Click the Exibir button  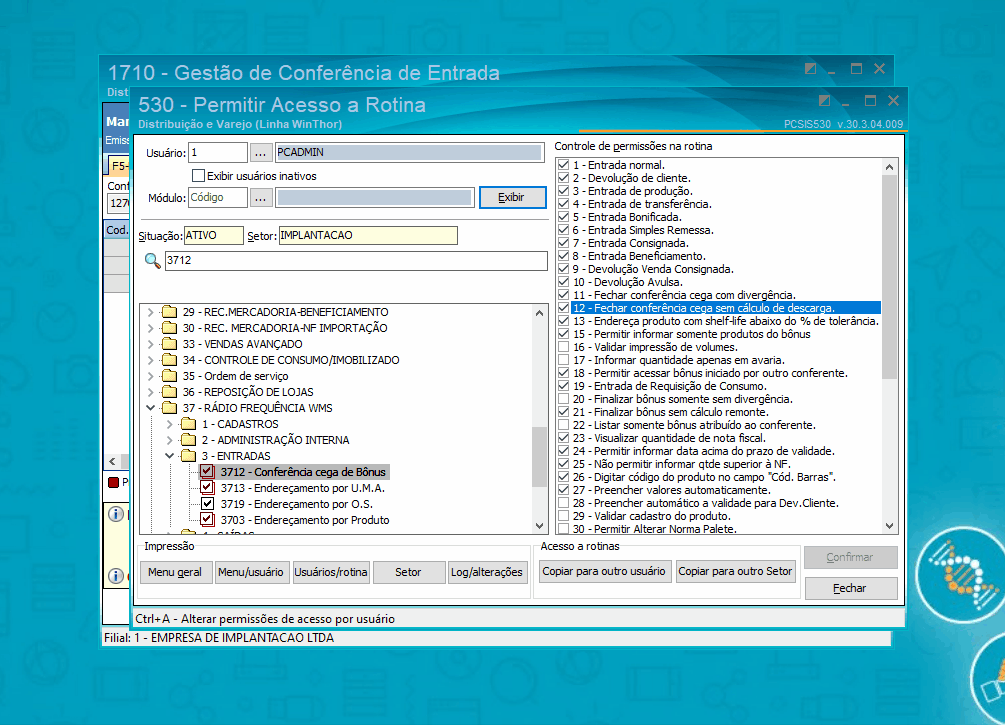pos(512,197)
